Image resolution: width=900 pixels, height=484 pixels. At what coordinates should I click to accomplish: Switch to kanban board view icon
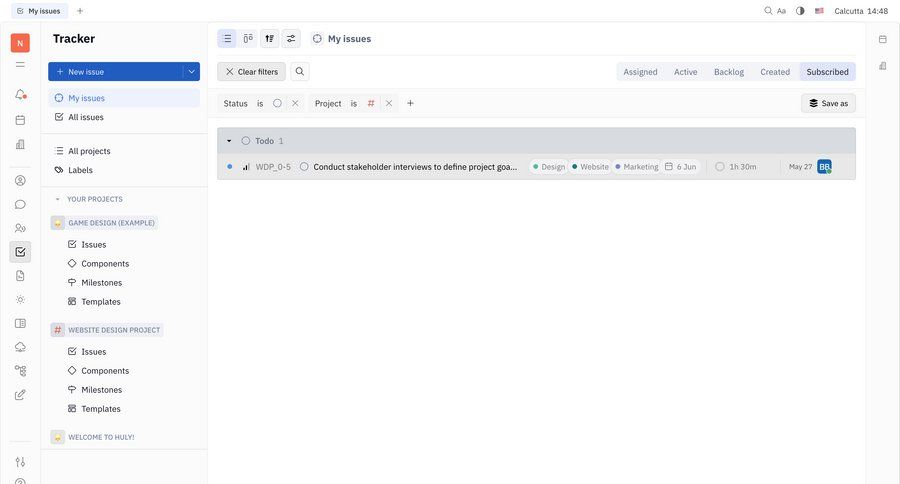[x=248, y=38]
